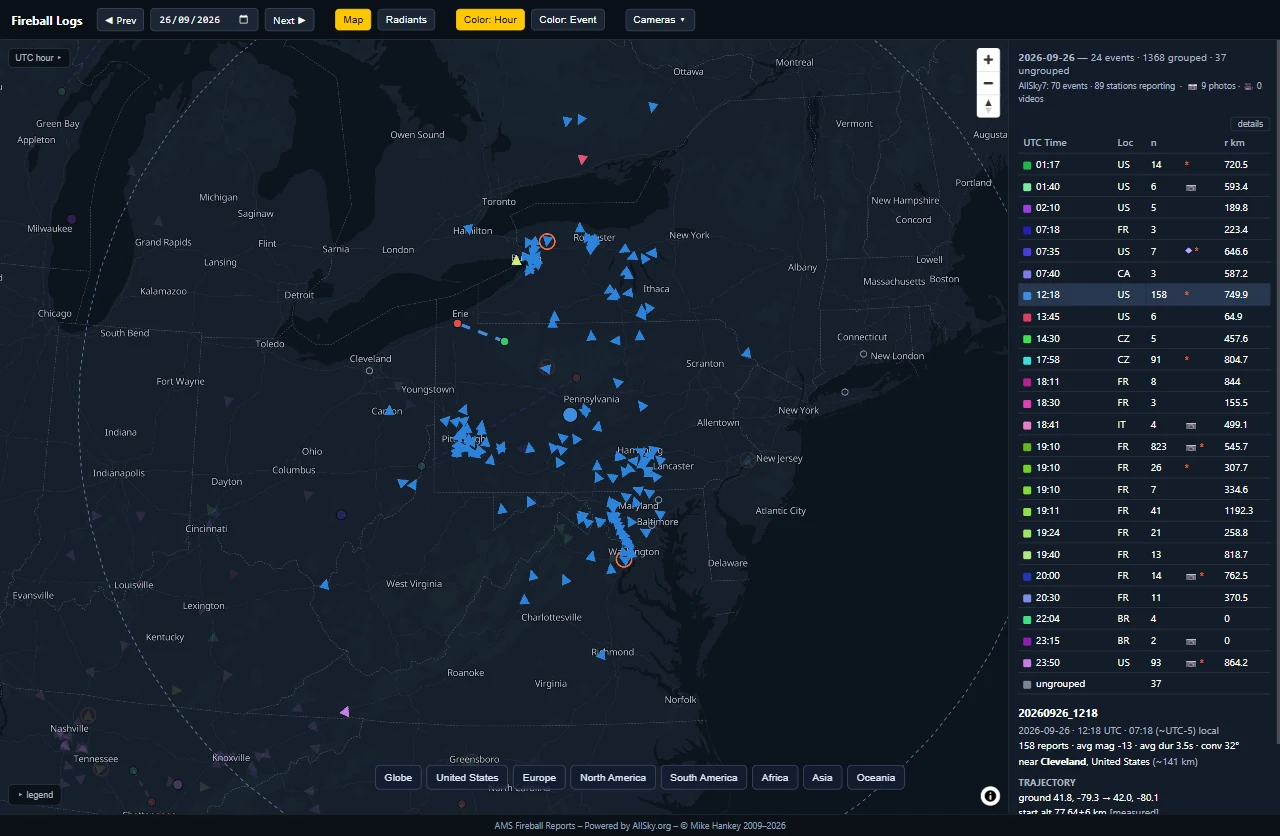
Task: Click the Fireball Logs title
Action: pyautogui.click(x=47, y=20)
